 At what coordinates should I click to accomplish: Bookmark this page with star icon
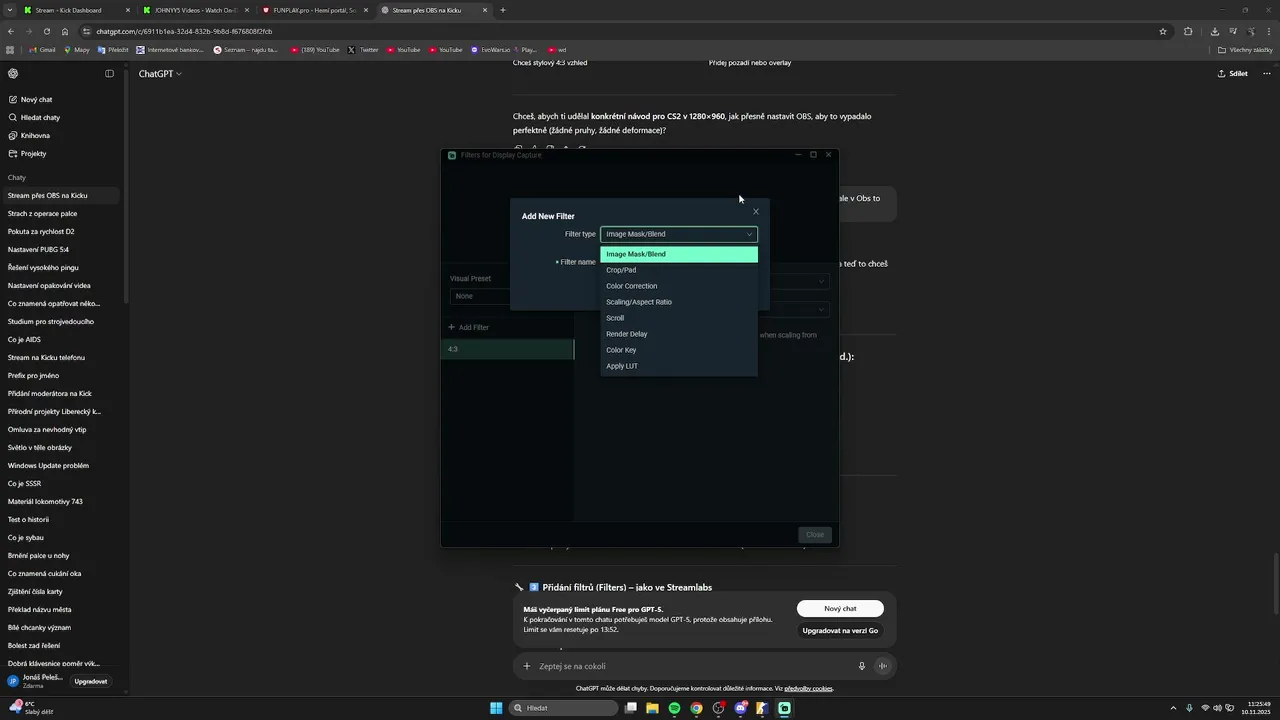pyautogui.click(x=1163, y=31)
